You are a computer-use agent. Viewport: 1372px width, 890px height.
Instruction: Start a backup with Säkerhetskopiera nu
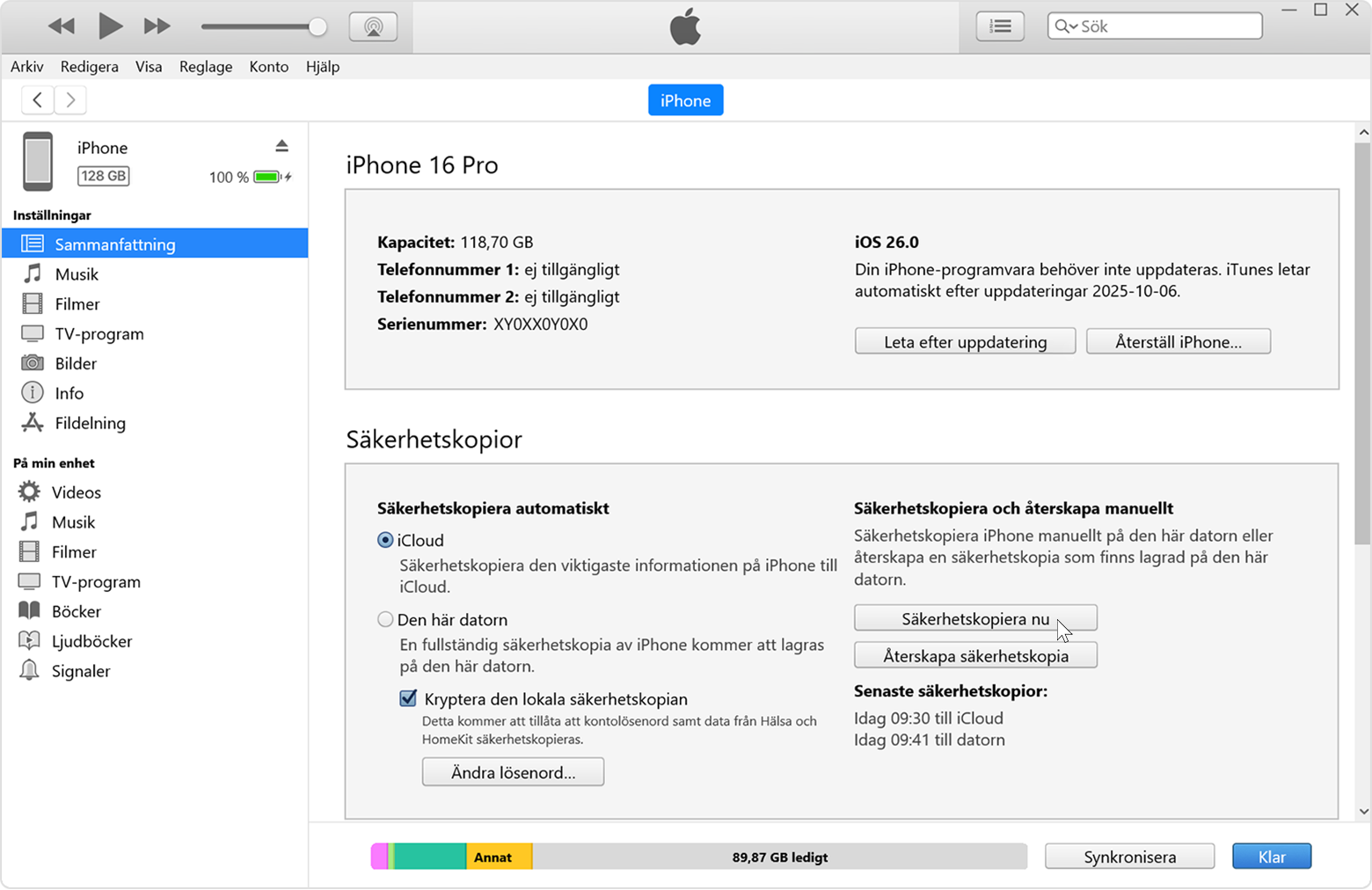click(975, 617)
